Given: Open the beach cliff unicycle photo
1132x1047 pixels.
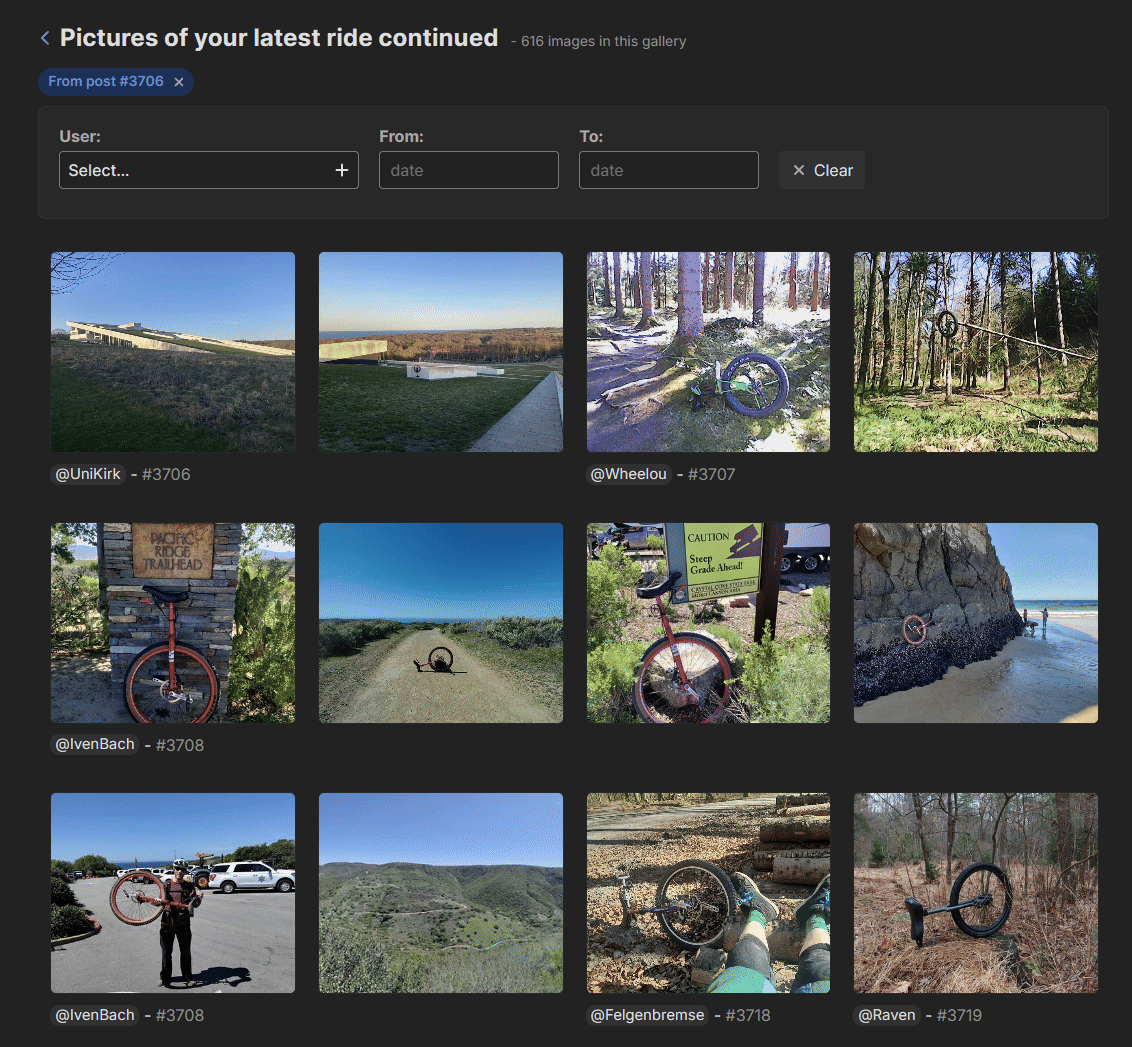Looking at the screenshot, I should click(975, 622).
